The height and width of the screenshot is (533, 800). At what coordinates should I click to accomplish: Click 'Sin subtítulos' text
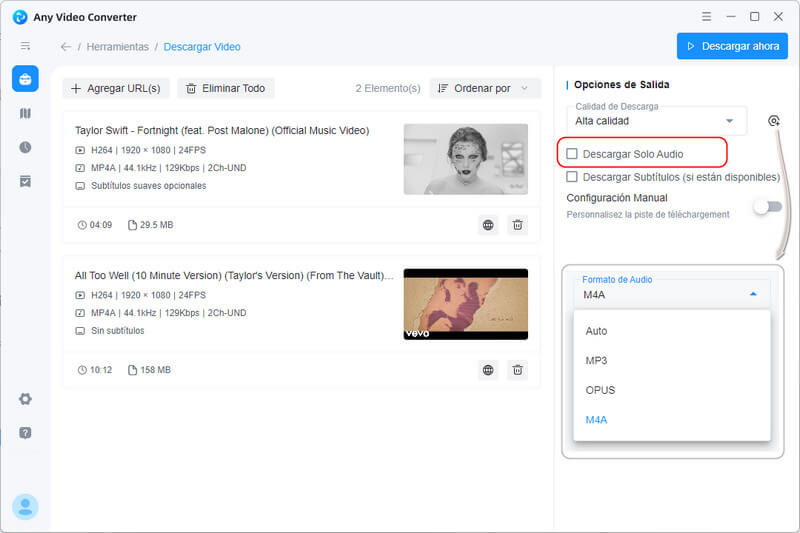[x=118, y=331]
